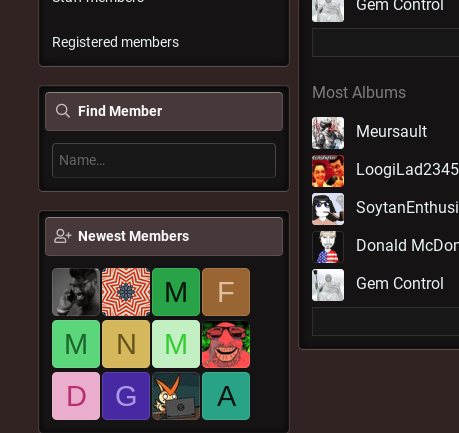Open the red star pattern avatar member
The image size is (459, 433).
click(126, 292)
